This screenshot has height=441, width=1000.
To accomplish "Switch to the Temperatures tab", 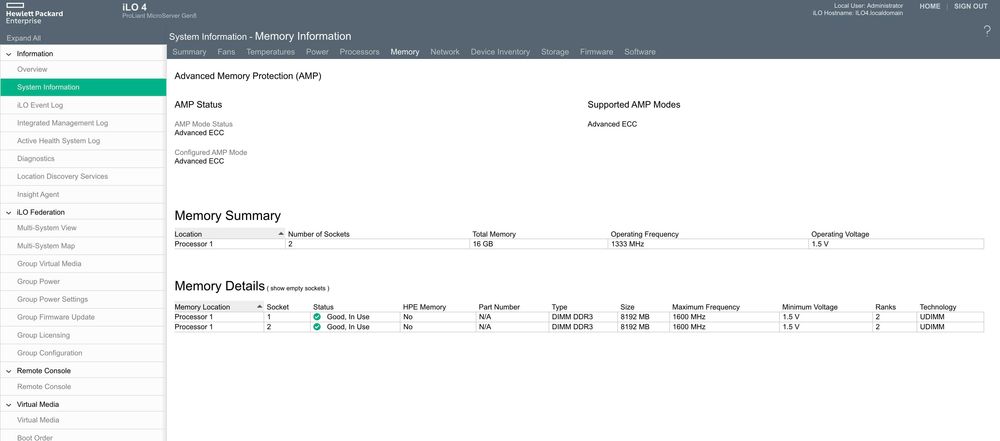I will tap(270, 51).
